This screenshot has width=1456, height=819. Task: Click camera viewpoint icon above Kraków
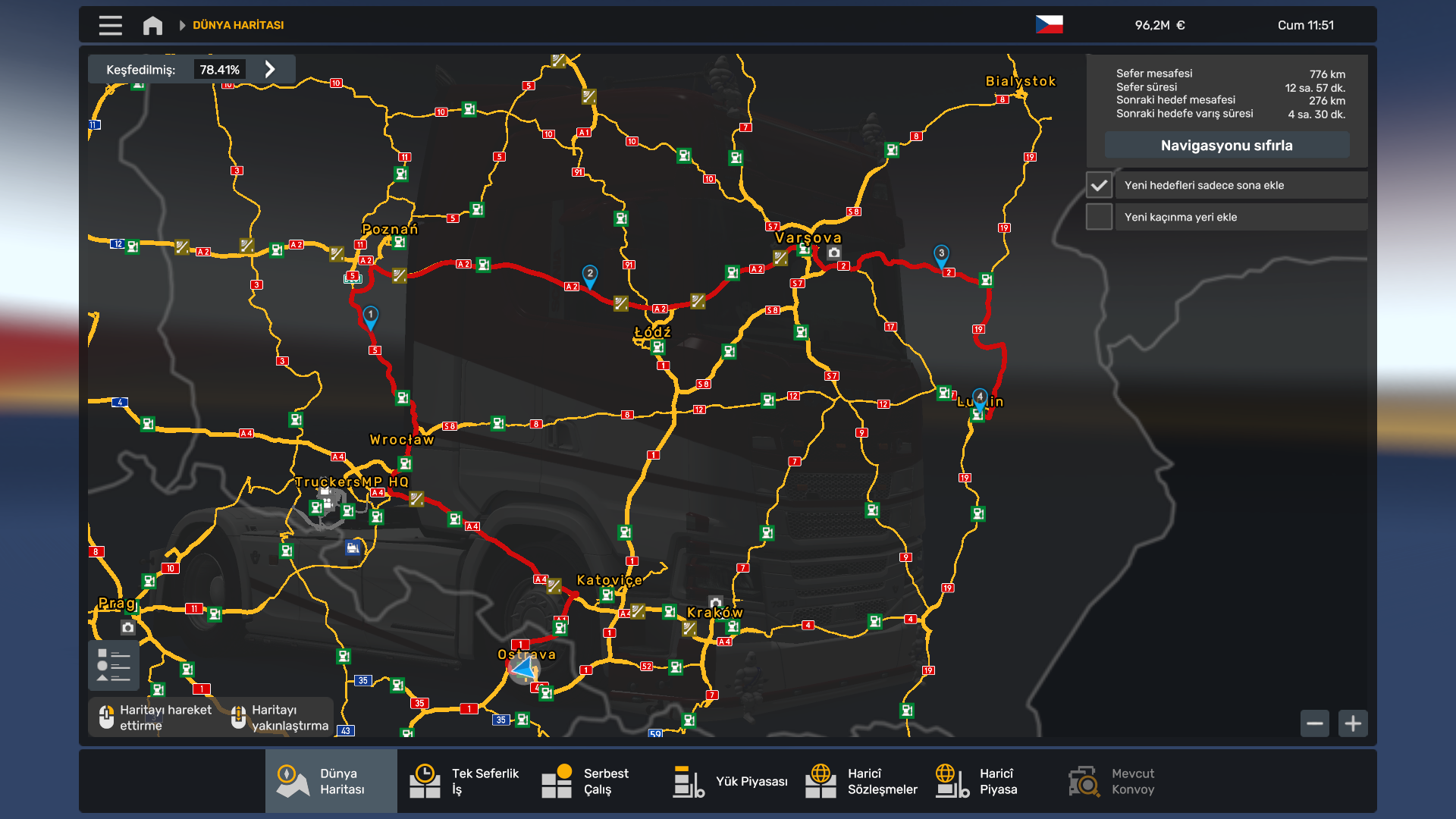coord(715,602)
